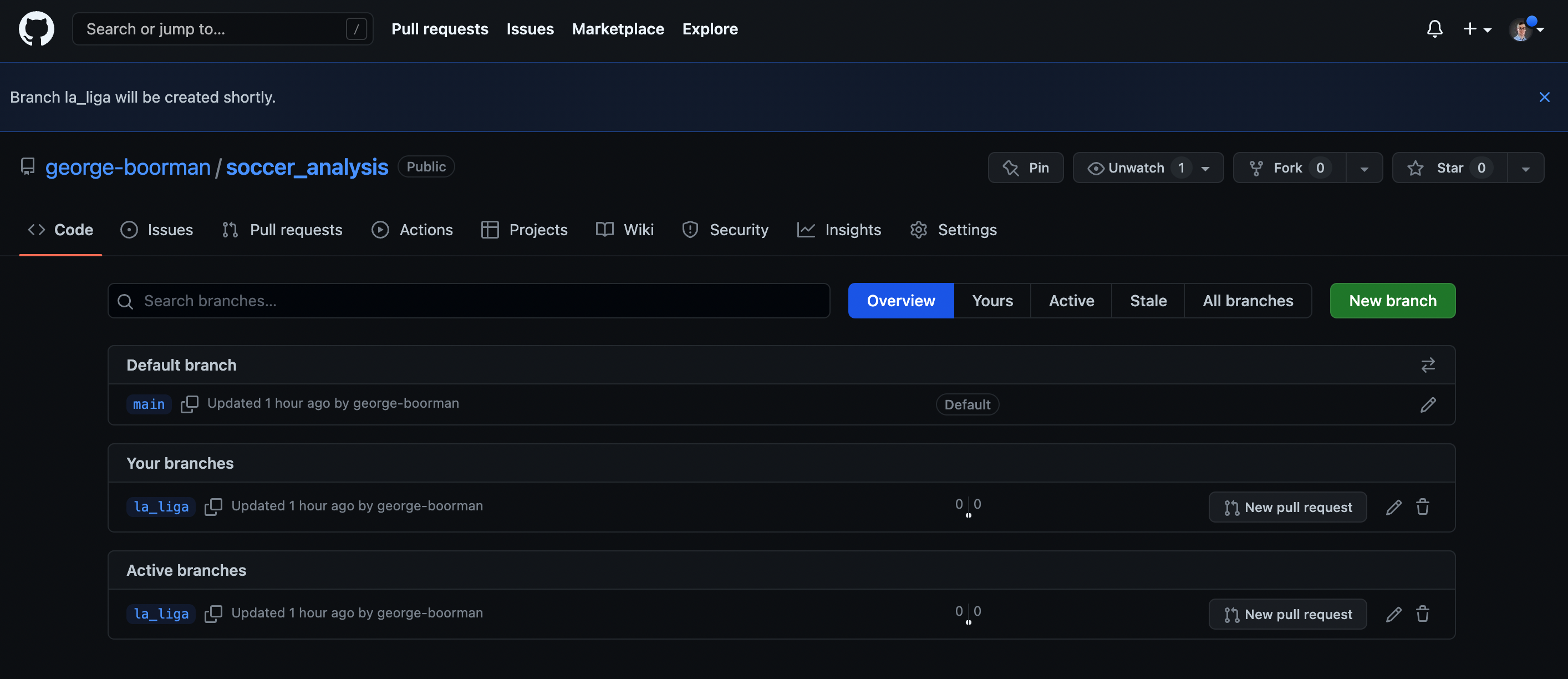Image resolution: width=1568 pixels, height=679 pixels.
Task: Open the GitHub home logo
Action: [x=37, y=29]
